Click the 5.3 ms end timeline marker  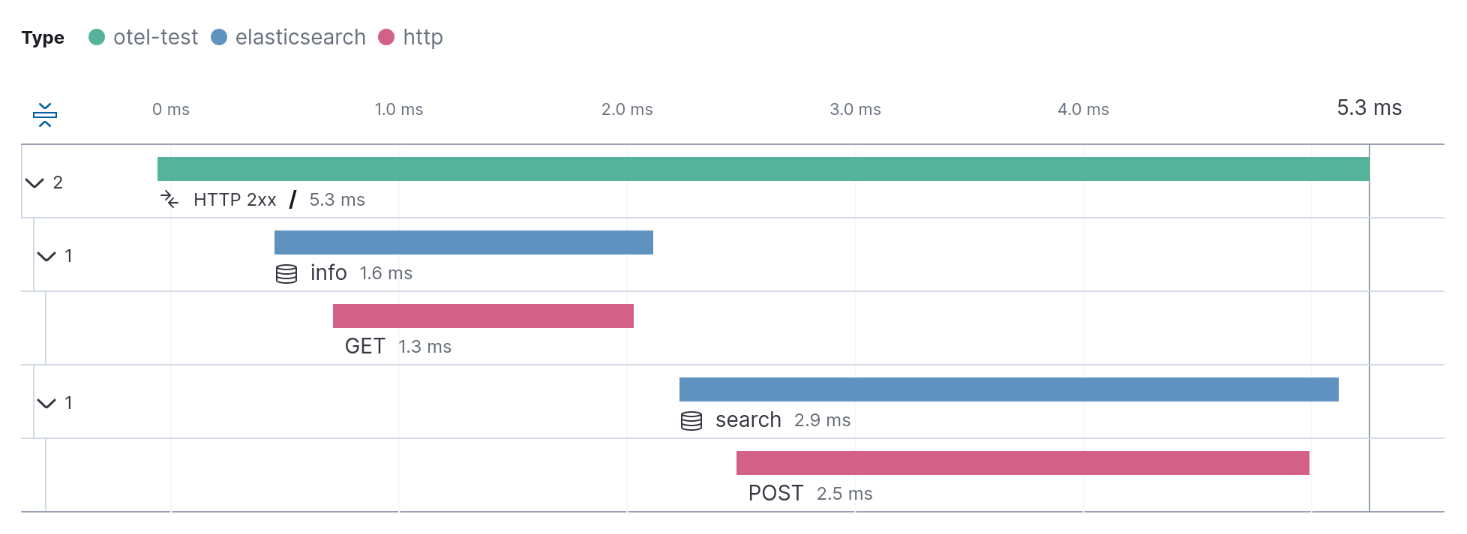1369,108
